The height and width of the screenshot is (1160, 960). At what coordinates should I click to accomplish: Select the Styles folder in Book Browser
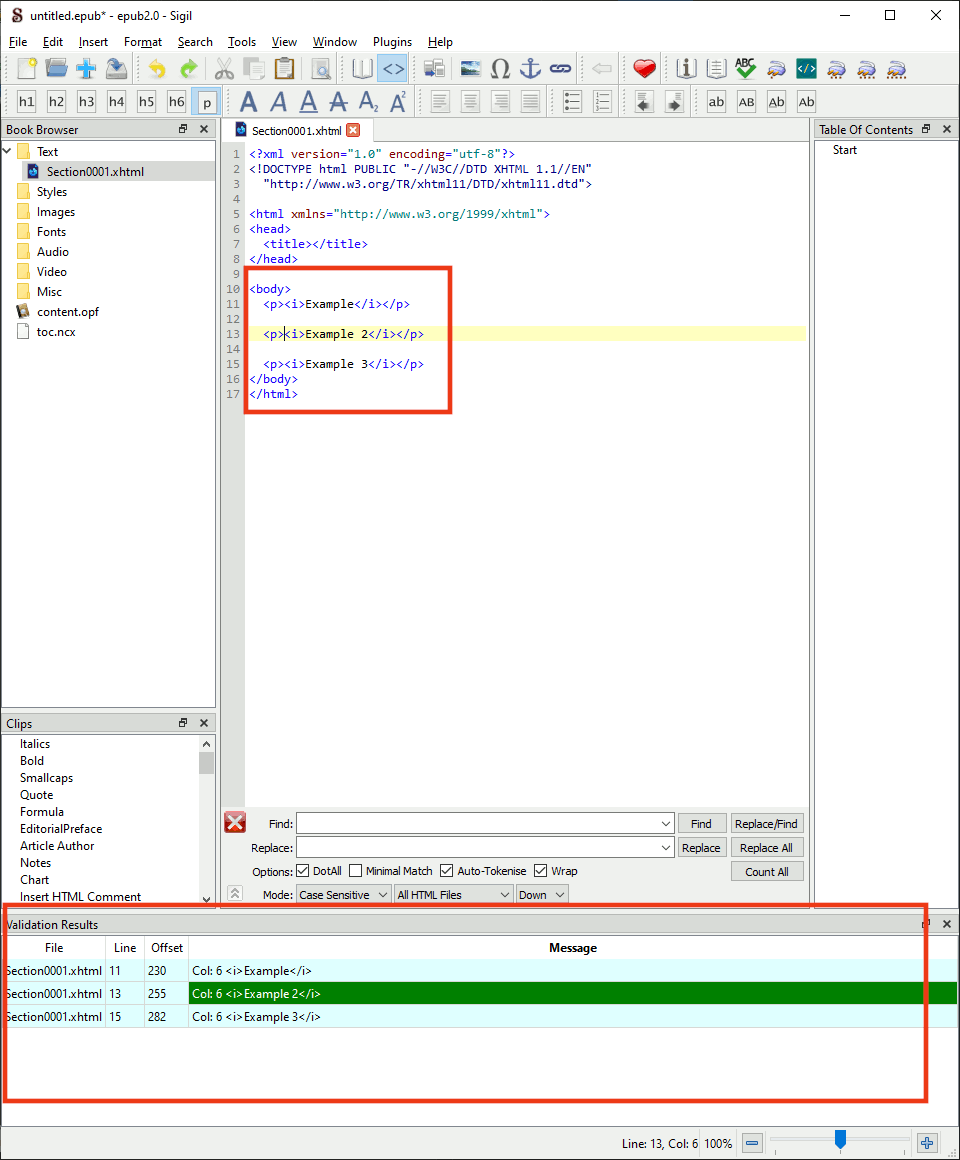[52, 192]
